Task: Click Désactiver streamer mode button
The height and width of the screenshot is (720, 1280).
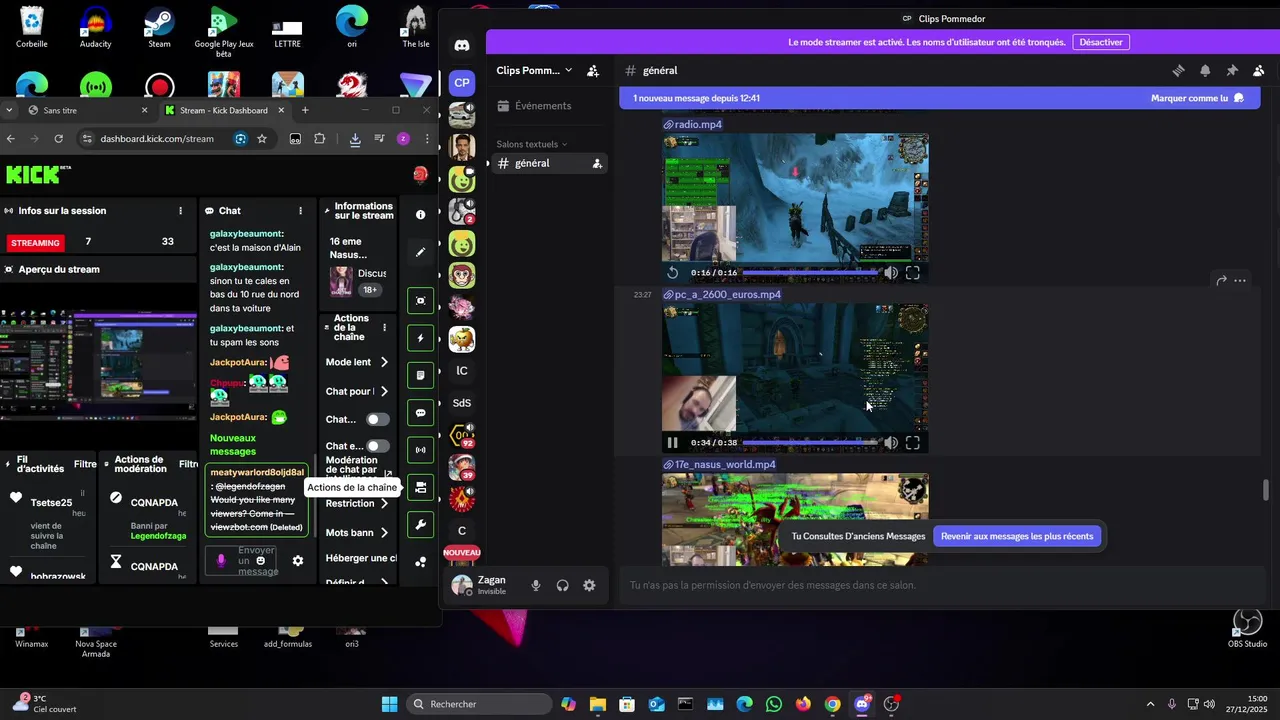Action: point(1101,42)
